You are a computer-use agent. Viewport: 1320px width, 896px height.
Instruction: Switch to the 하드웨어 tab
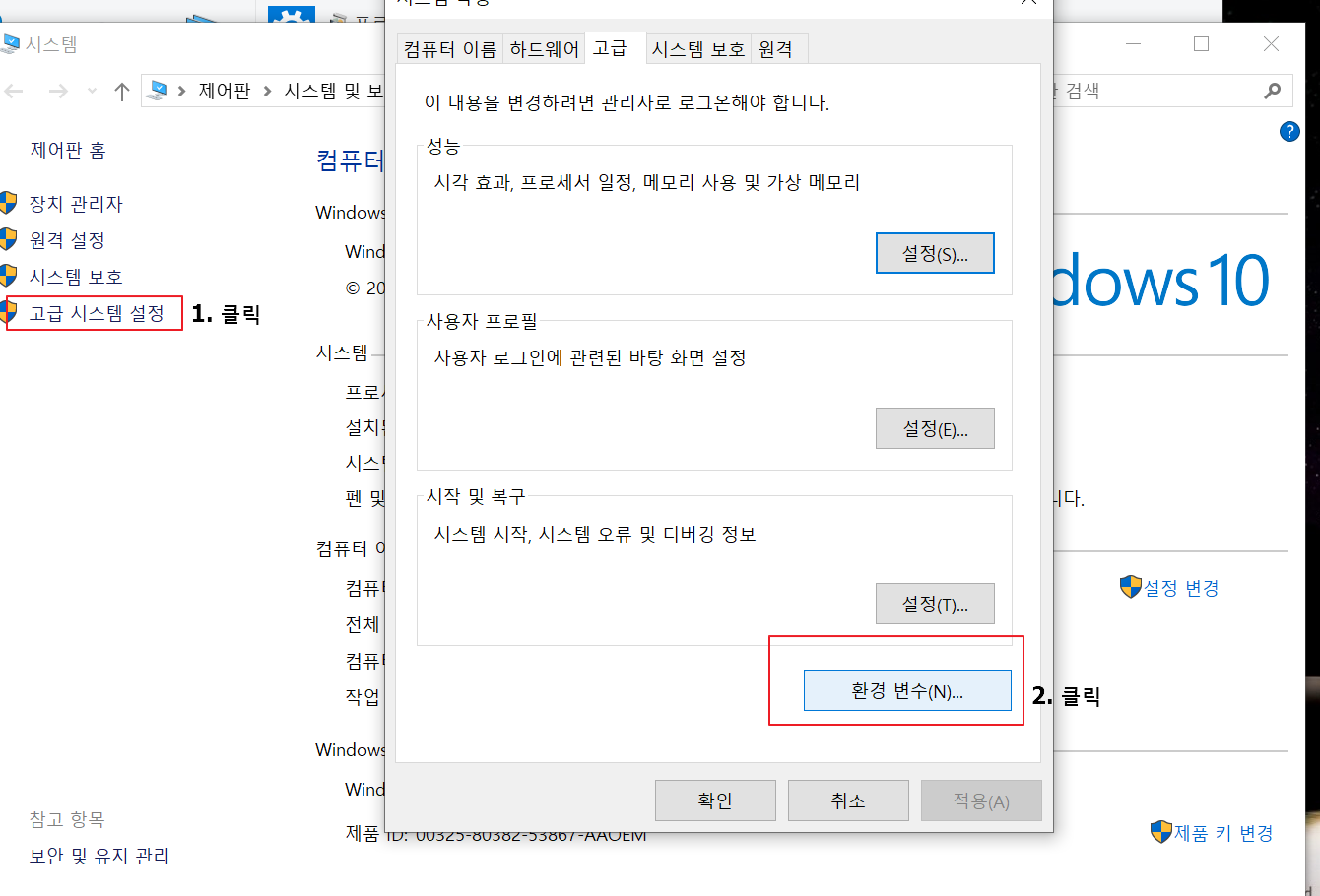coord(544,49)
